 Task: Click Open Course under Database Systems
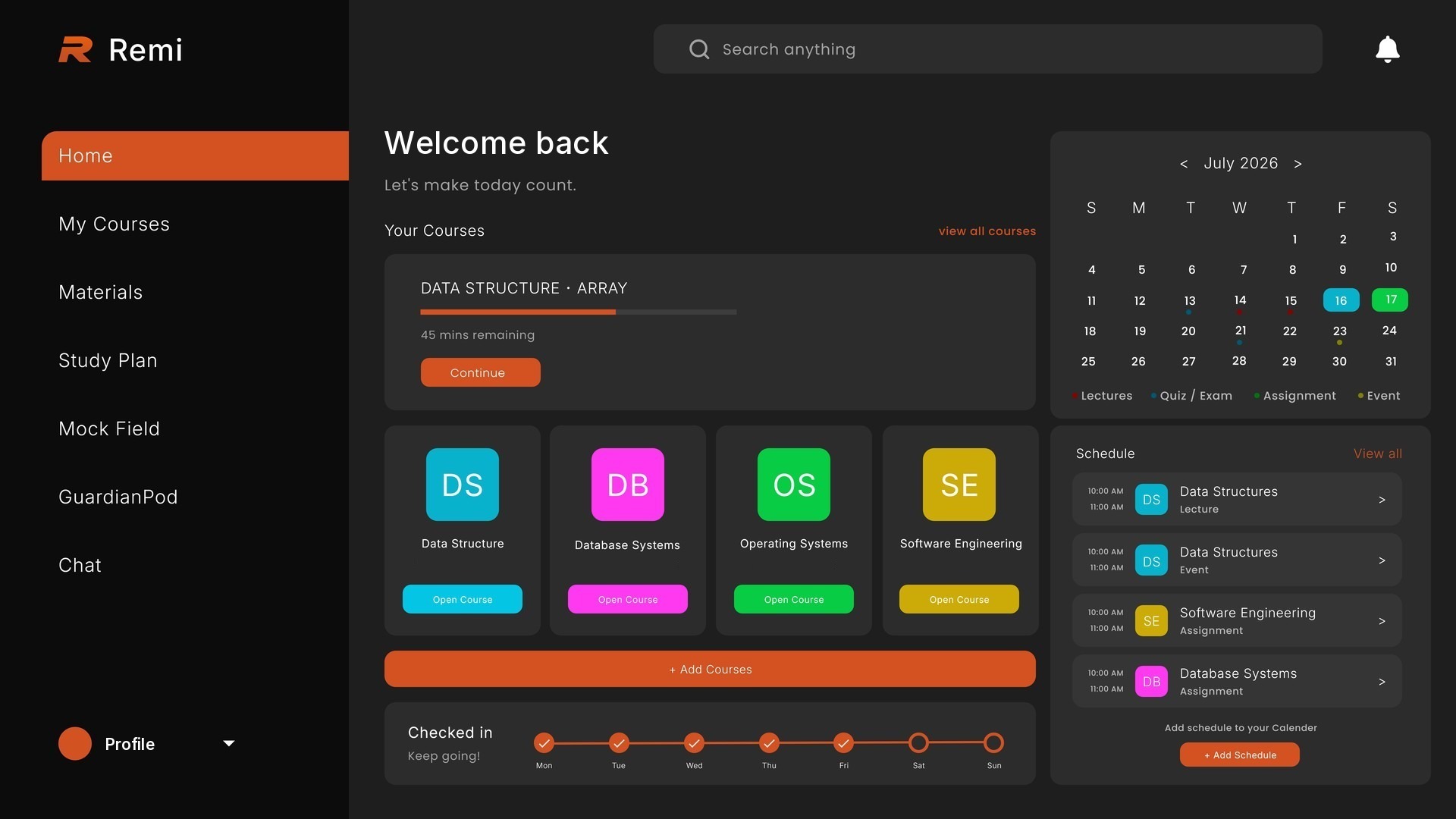(x=628, y=599)
